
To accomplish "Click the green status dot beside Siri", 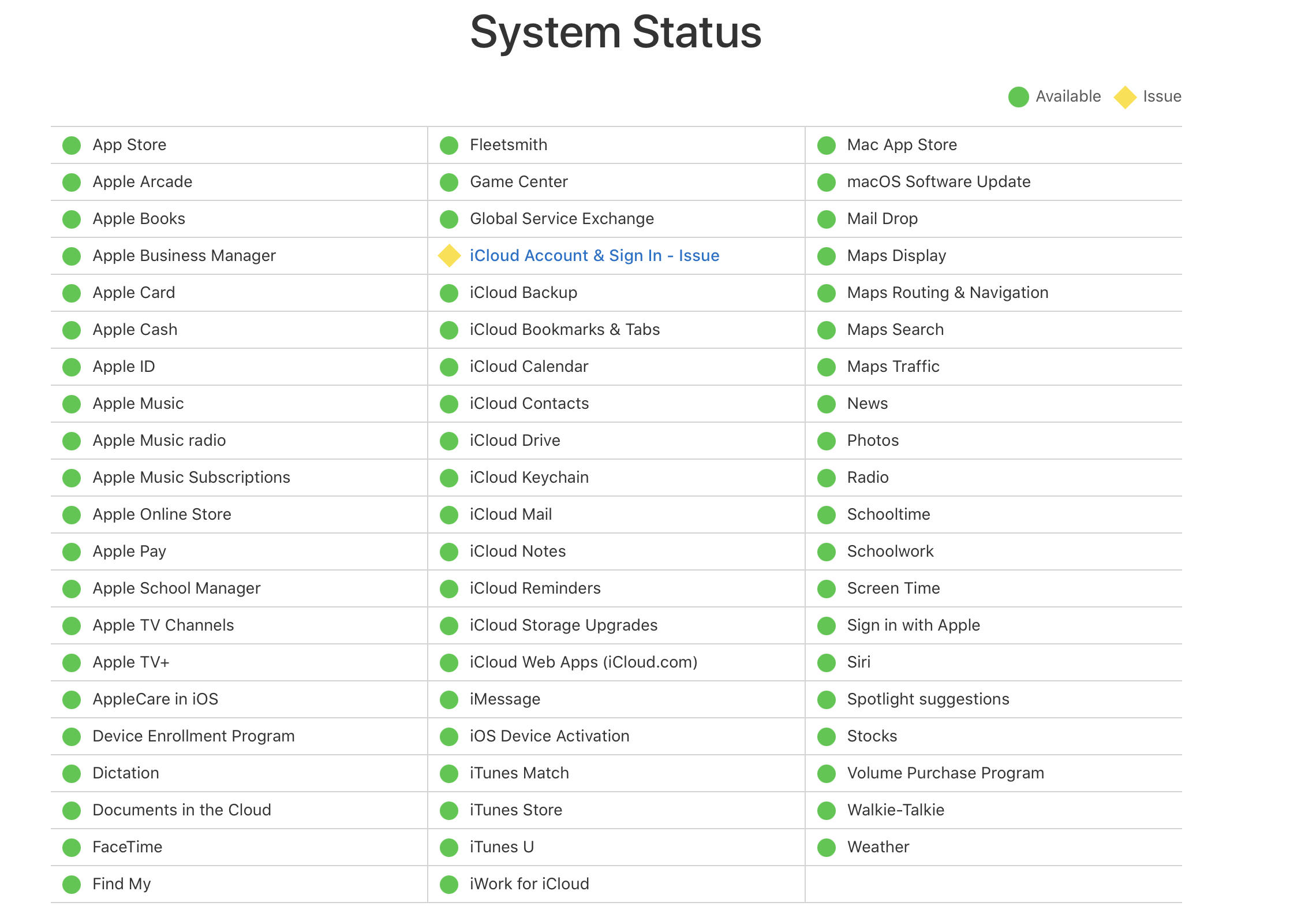I will pyautogui.click(x=826, y=663).
